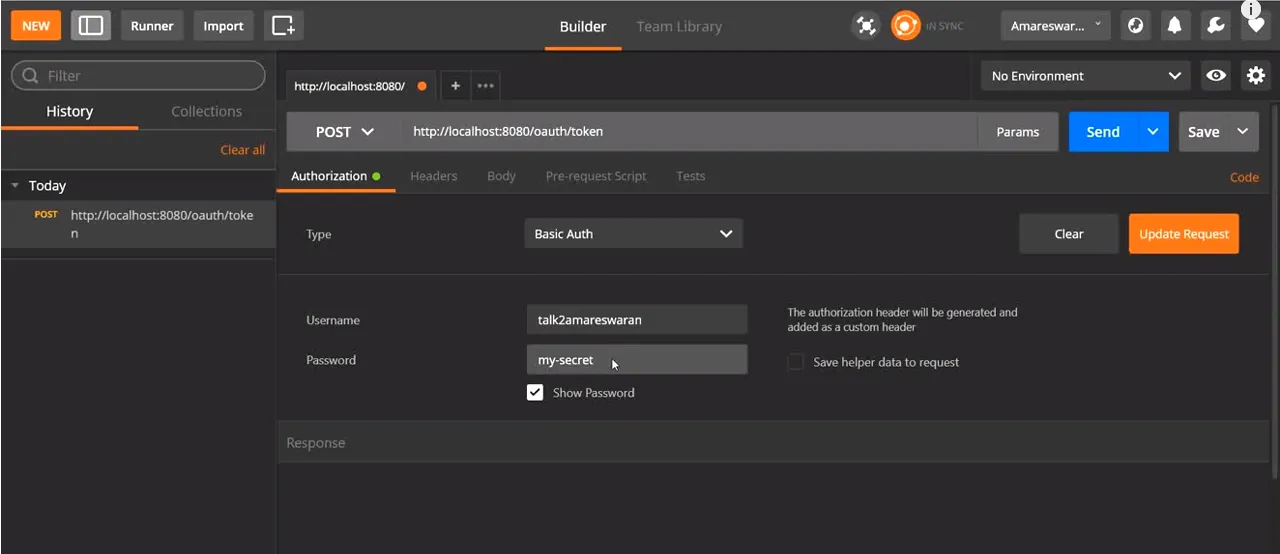Open the Tests tab
Viewport: 1280px width, 554px height.
[691, 176]
